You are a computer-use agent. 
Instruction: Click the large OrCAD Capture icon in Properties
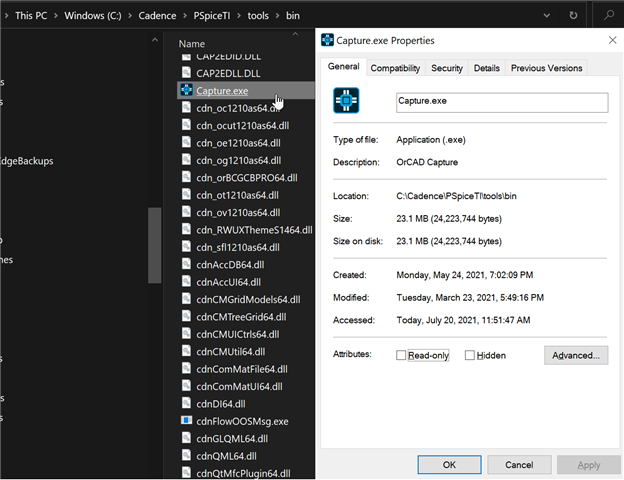pos(346,102)
